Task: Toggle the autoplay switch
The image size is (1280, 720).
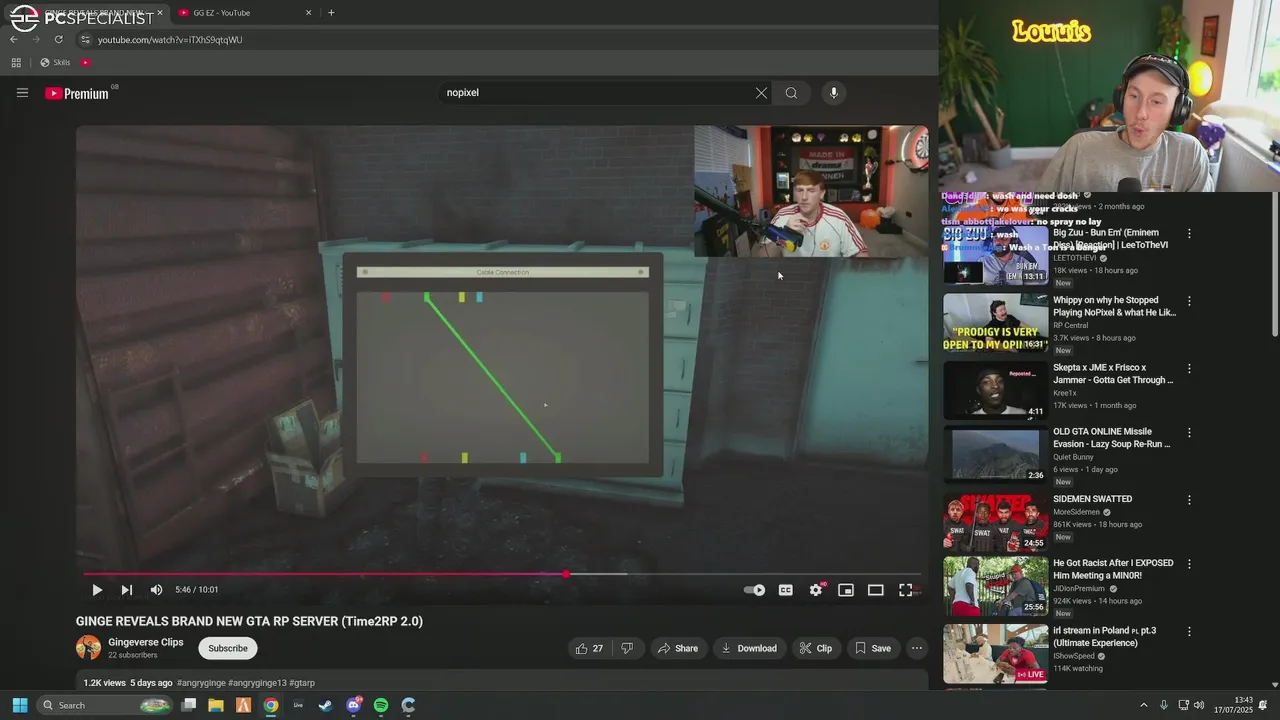Action: tap(755, 590)
